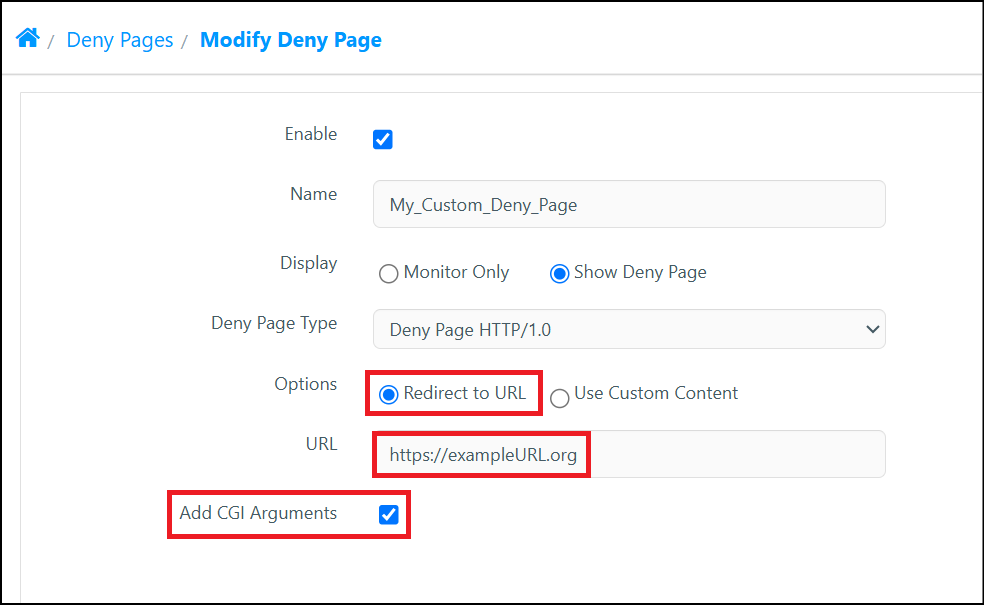984x605 pixels.
Task: Click the Name field with My_Custom_Deny_Page
Action: click(x=629, y=205)
